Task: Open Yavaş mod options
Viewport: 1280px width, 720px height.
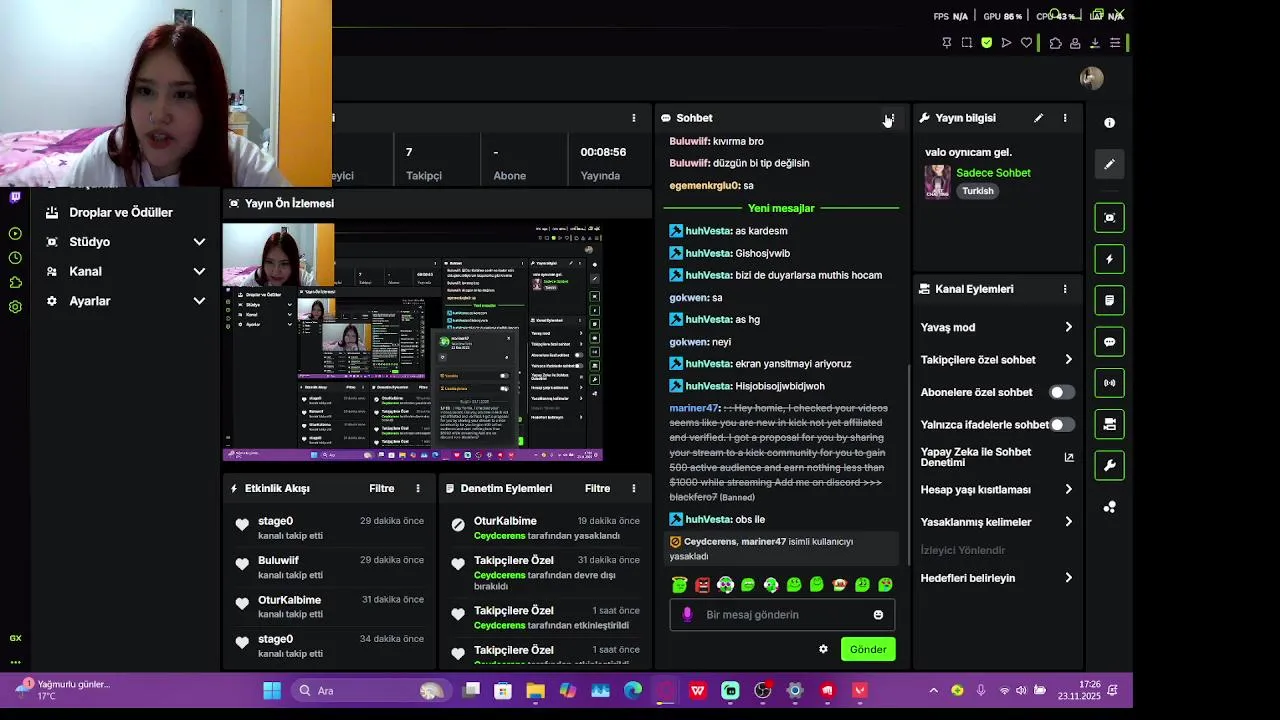Action: click(x=997, y=327)
